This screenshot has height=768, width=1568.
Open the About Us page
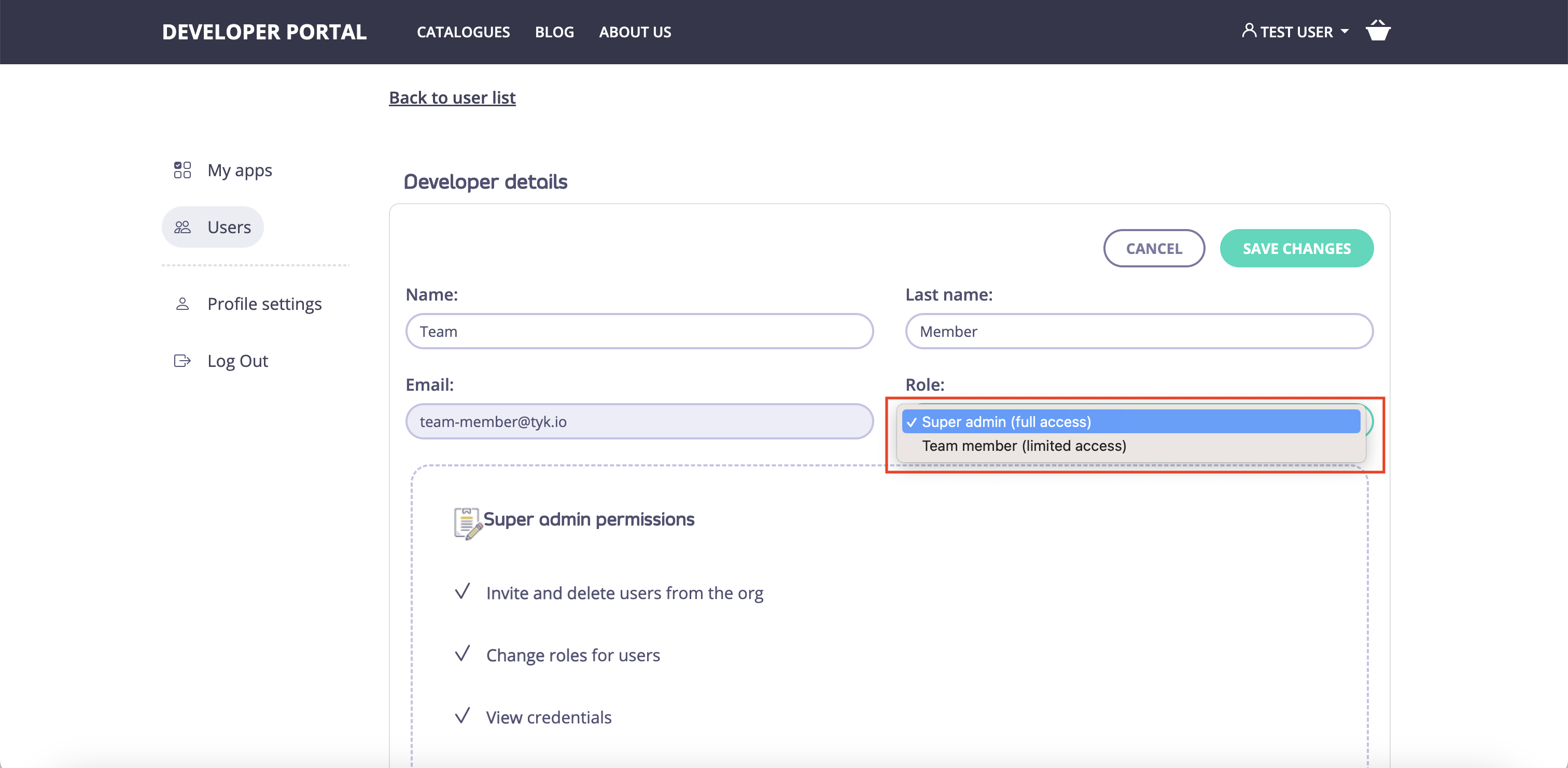point(635,32)
